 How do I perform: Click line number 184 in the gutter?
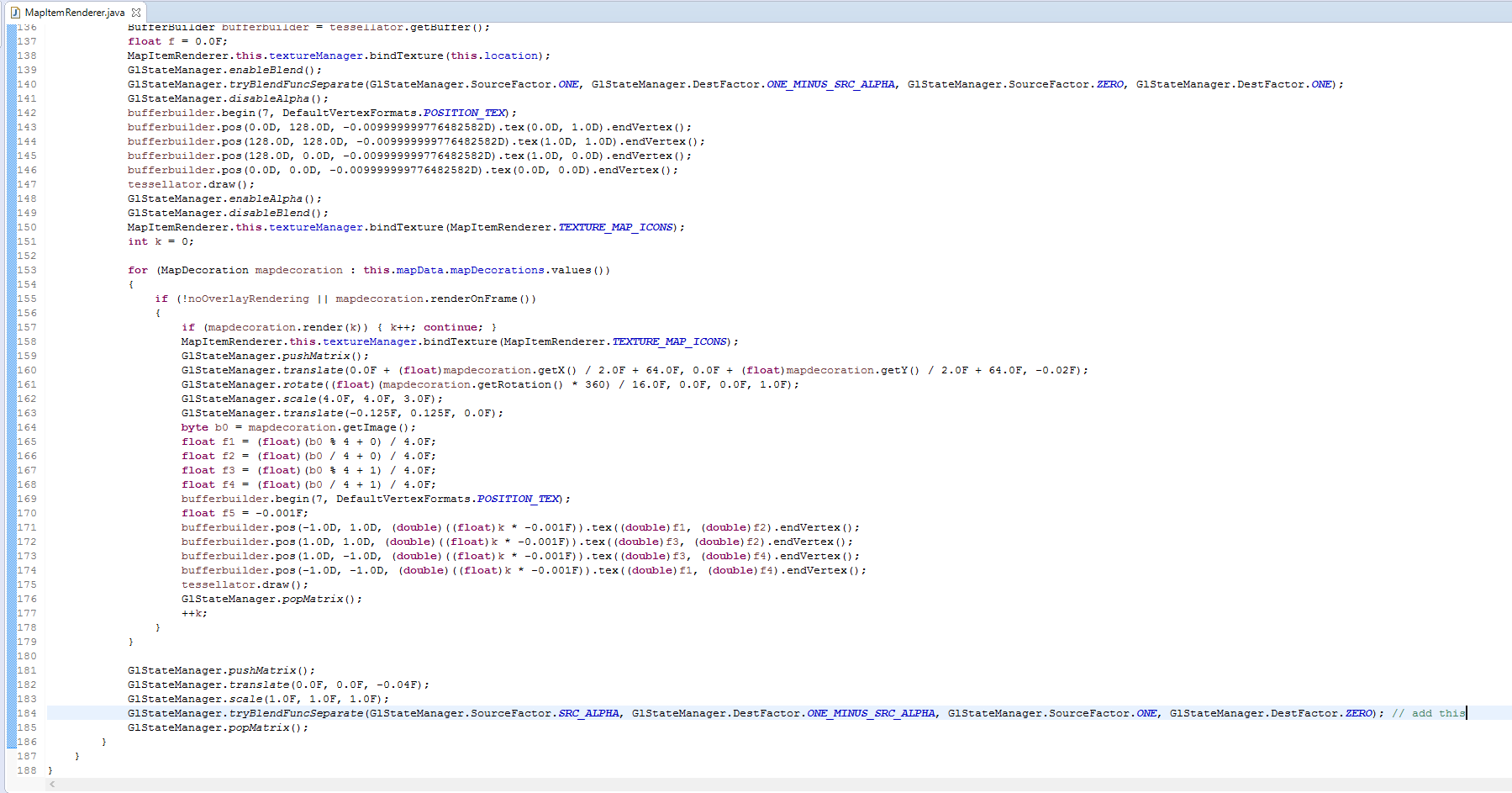pyautogui.click(x=27, y=713)
